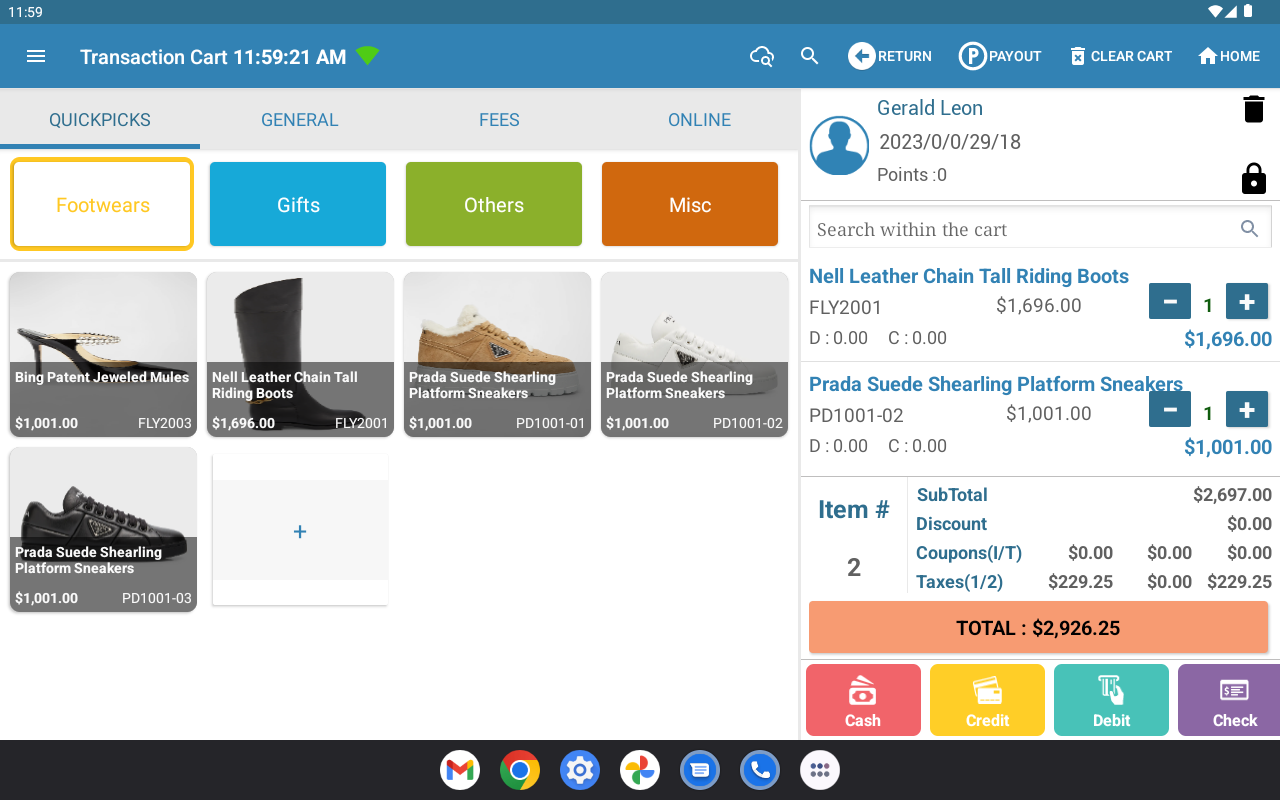
Task: Add Prada sneakers PD1001-02 product tile
Action: point(694,354)
